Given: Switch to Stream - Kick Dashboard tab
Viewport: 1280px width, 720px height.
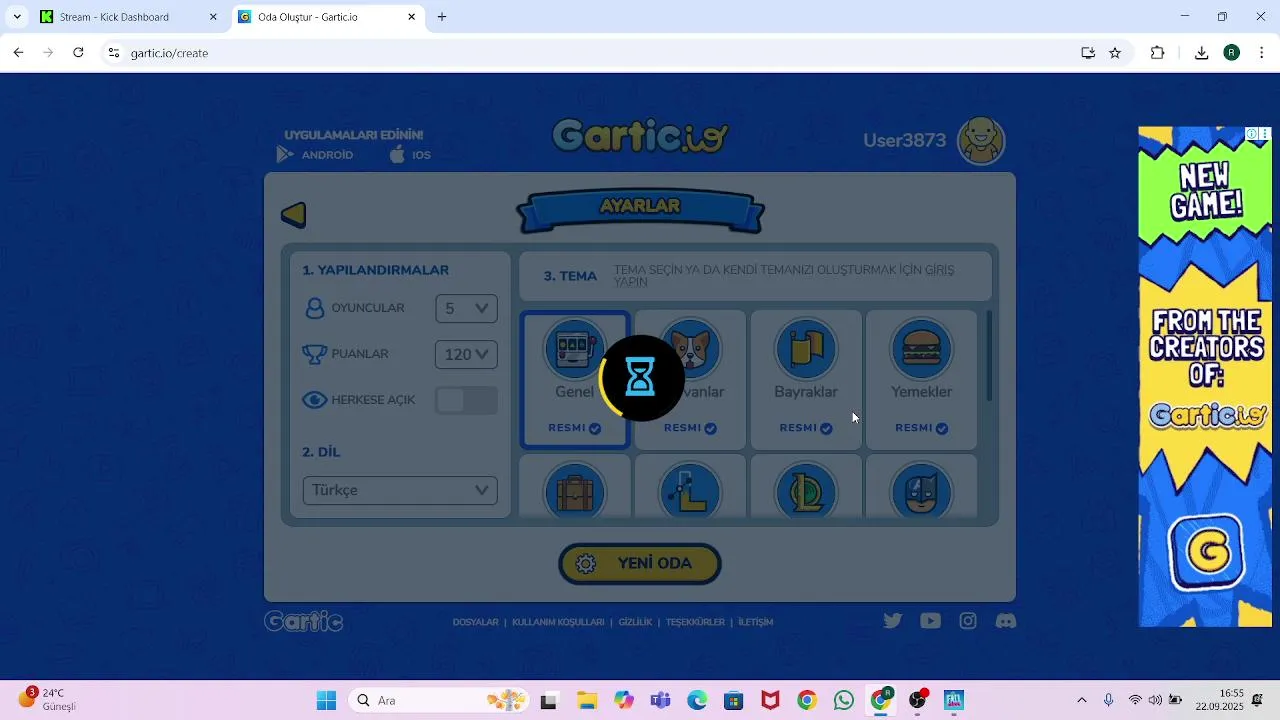Looking at the screenshot, I should [x=128, y=17].
